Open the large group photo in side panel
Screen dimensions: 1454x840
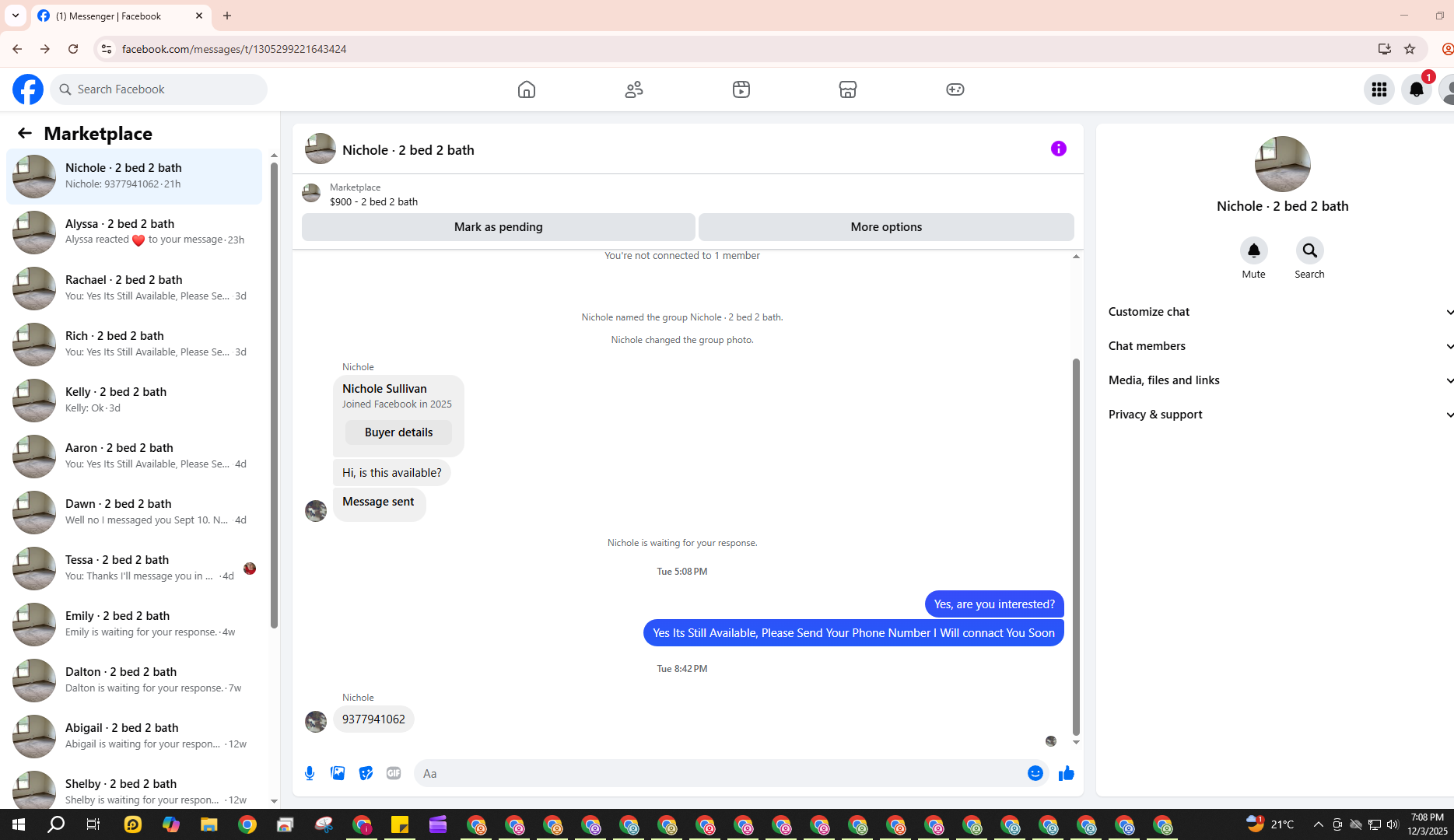click(x=1282, y=164)
